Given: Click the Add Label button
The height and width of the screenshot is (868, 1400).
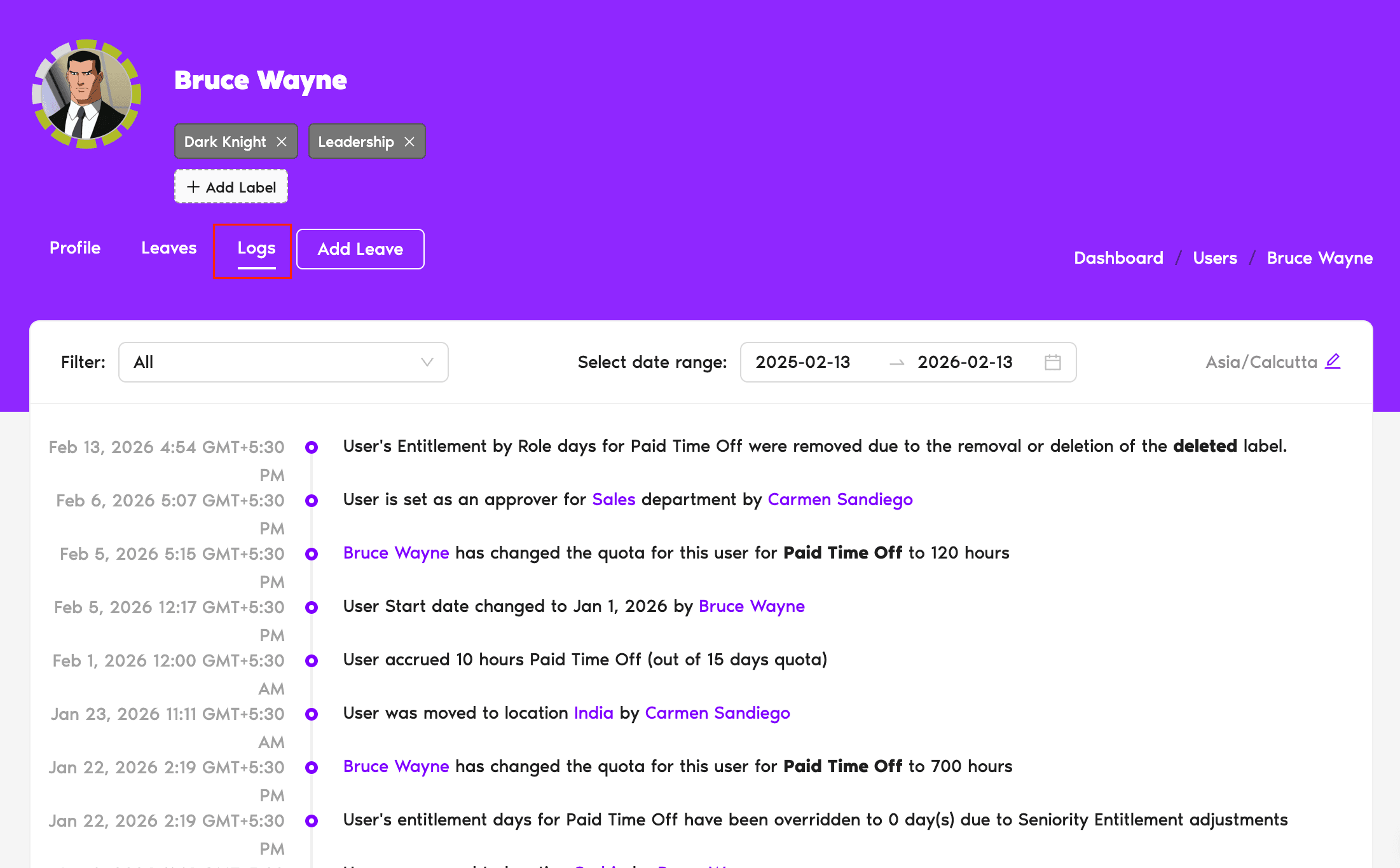Looking at the screenshot, I should pos(231,187).
